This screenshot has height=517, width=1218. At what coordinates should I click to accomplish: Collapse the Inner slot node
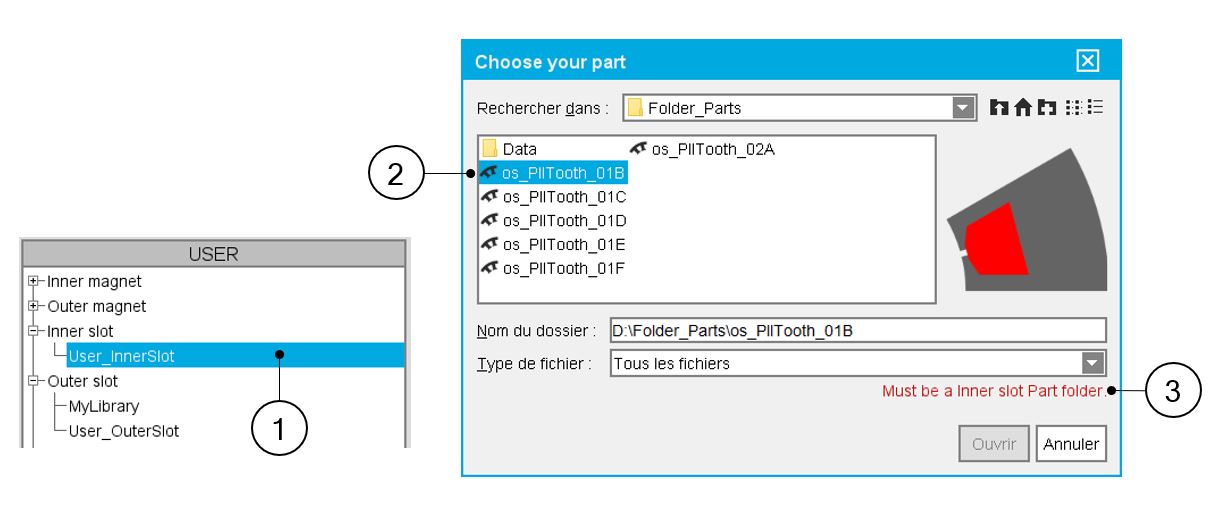[x=36, y=330]
